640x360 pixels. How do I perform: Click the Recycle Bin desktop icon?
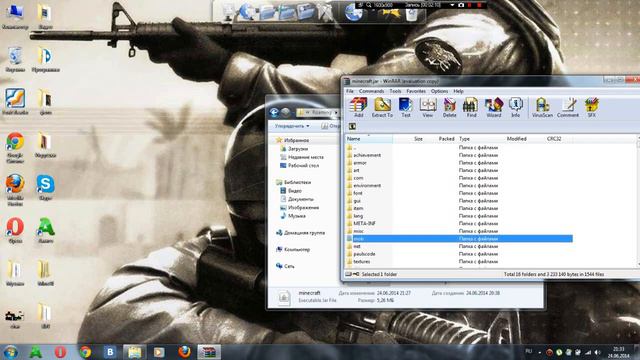(15, 60)
